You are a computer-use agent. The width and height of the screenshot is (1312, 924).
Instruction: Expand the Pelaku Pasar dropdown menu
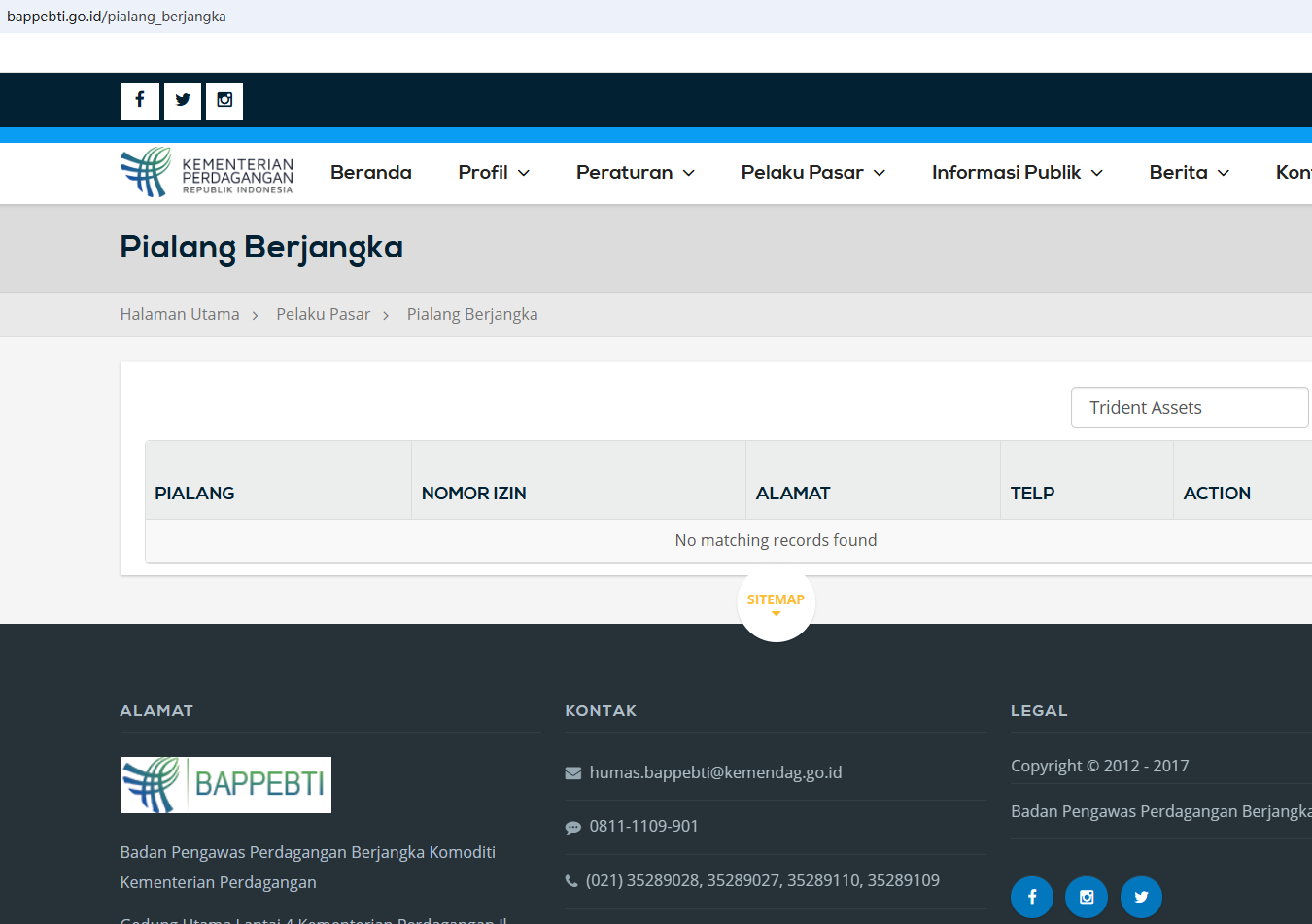point(813,172)
